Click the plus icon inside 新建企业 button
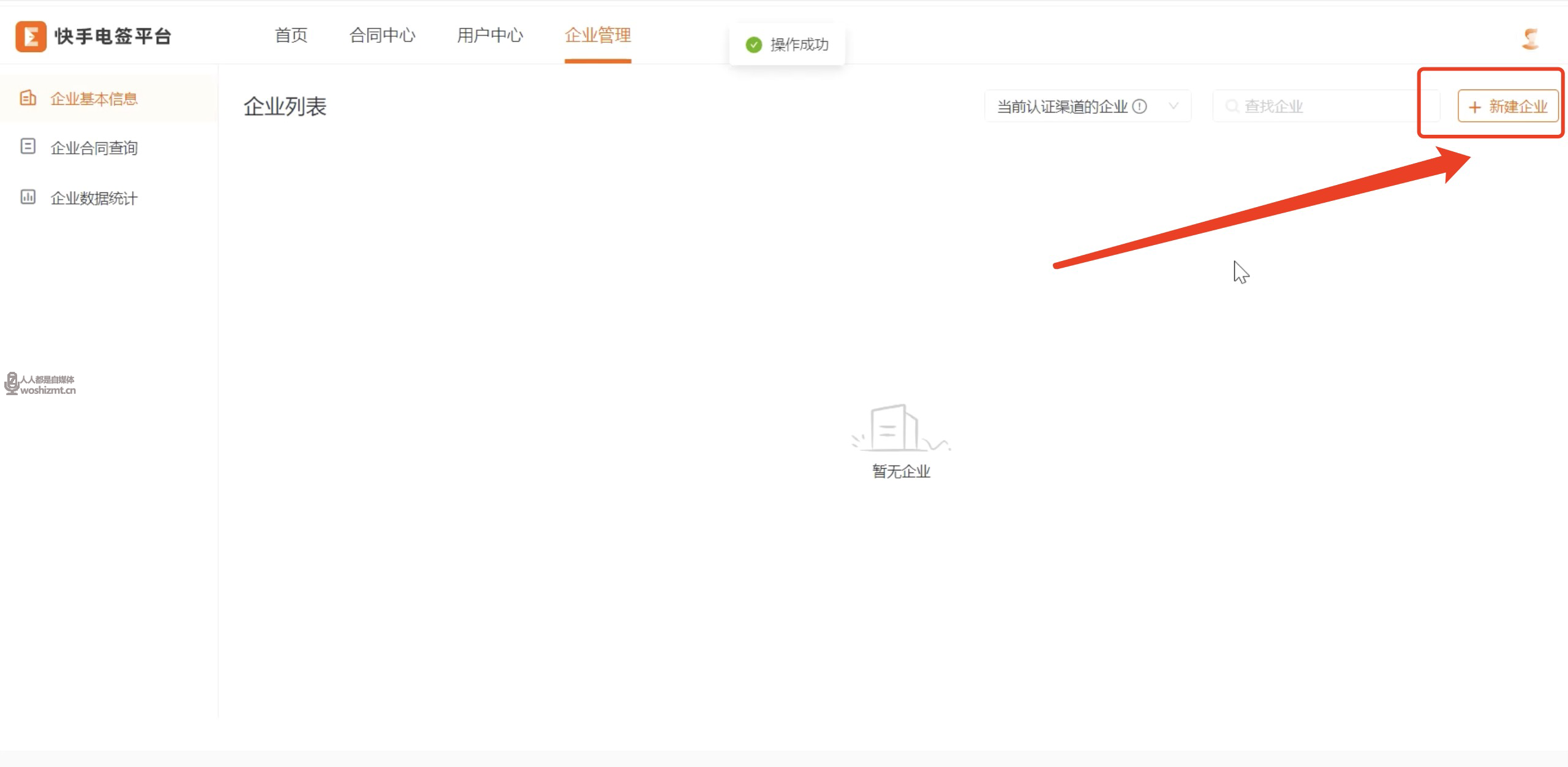The width and height of the screenshot is (1568, 767). (x=1474, y=106)
